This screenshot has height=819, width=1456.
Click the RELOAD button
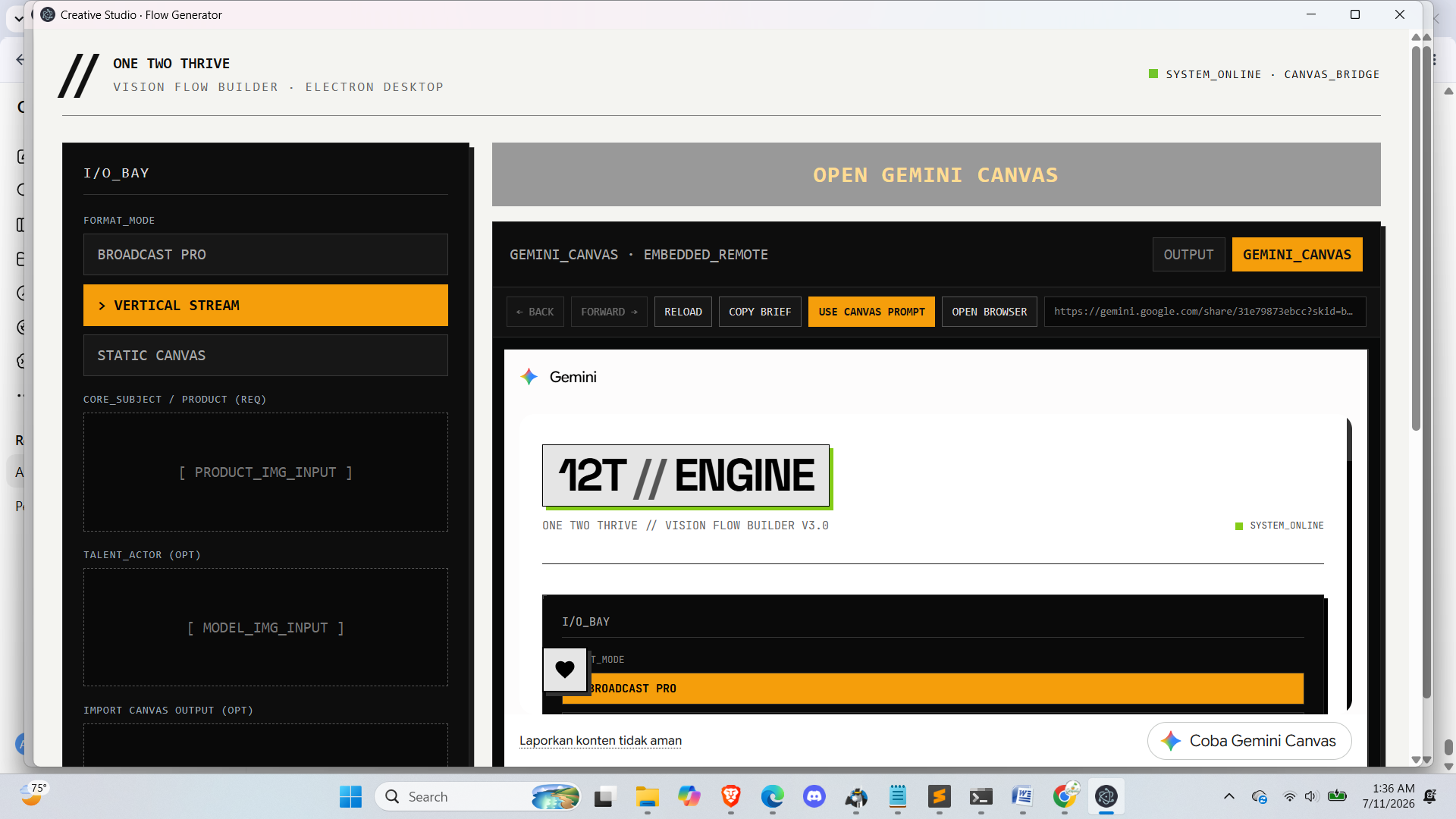(x=682, y=312)
